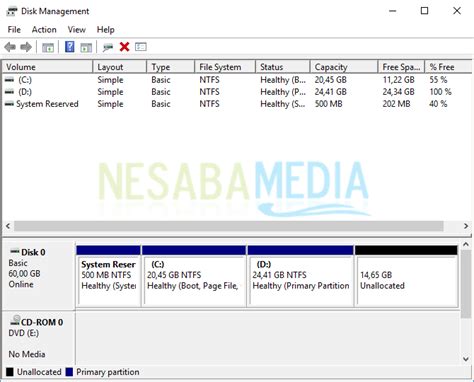Click the drive icon beside (C:) volume
This screenshot has height=382, width=474.
[10, 80]
